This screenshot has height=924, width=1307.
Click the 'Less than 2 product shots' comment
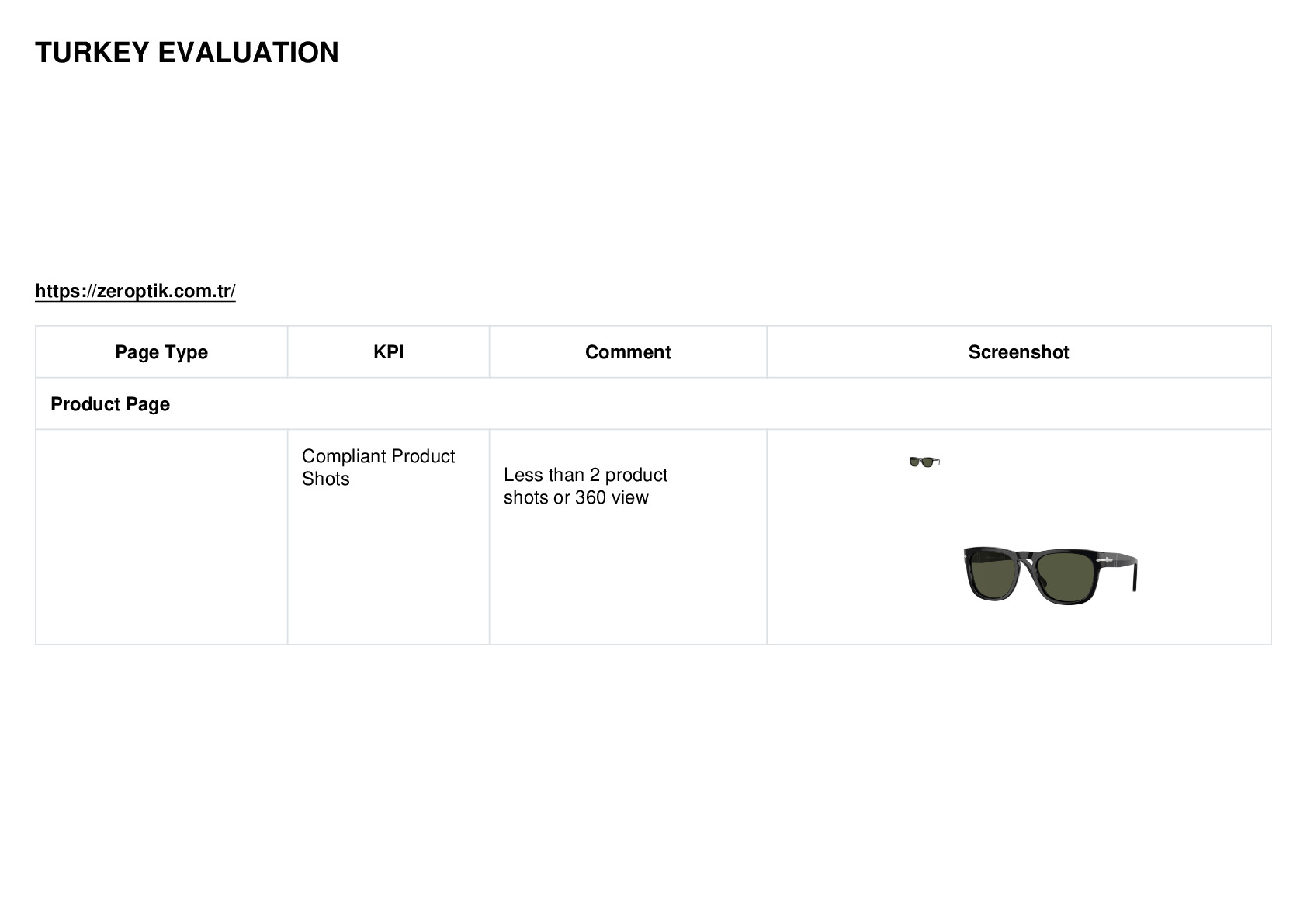point(586,486)
